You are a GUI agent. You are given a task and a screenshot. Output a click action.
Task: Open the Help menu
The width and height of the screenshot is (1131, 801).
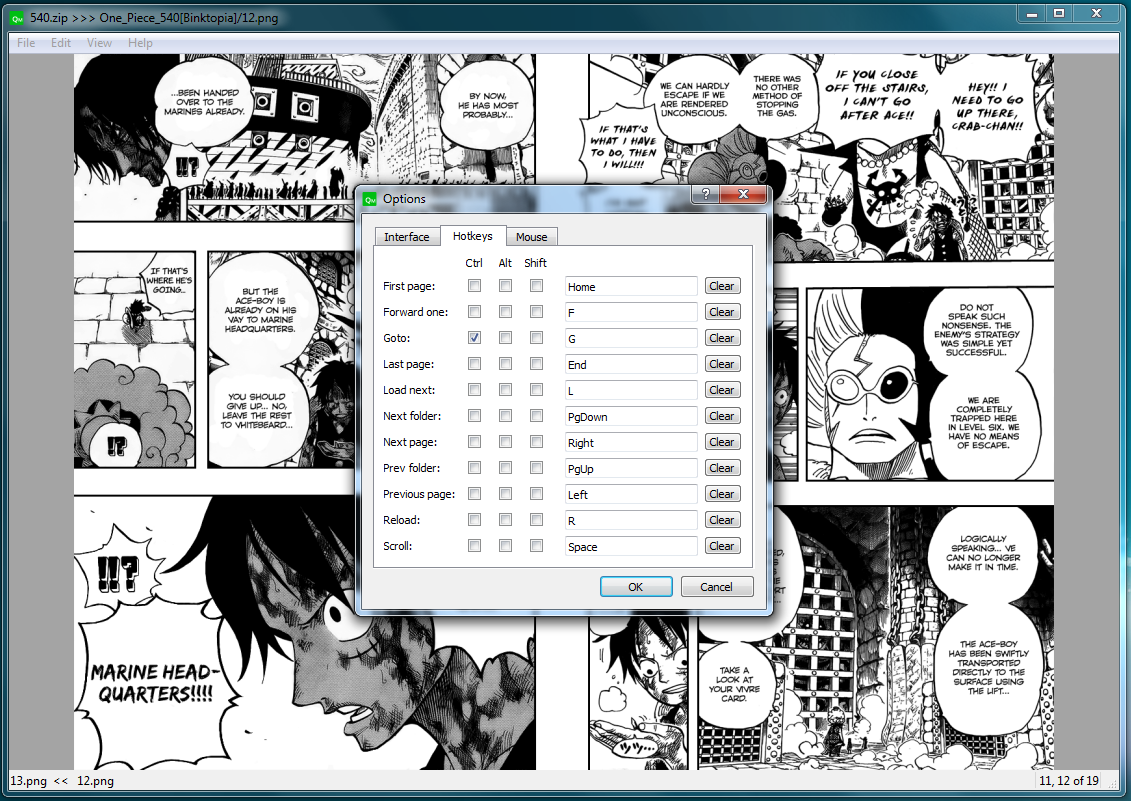pyautogui.click(x=140, y=43)
